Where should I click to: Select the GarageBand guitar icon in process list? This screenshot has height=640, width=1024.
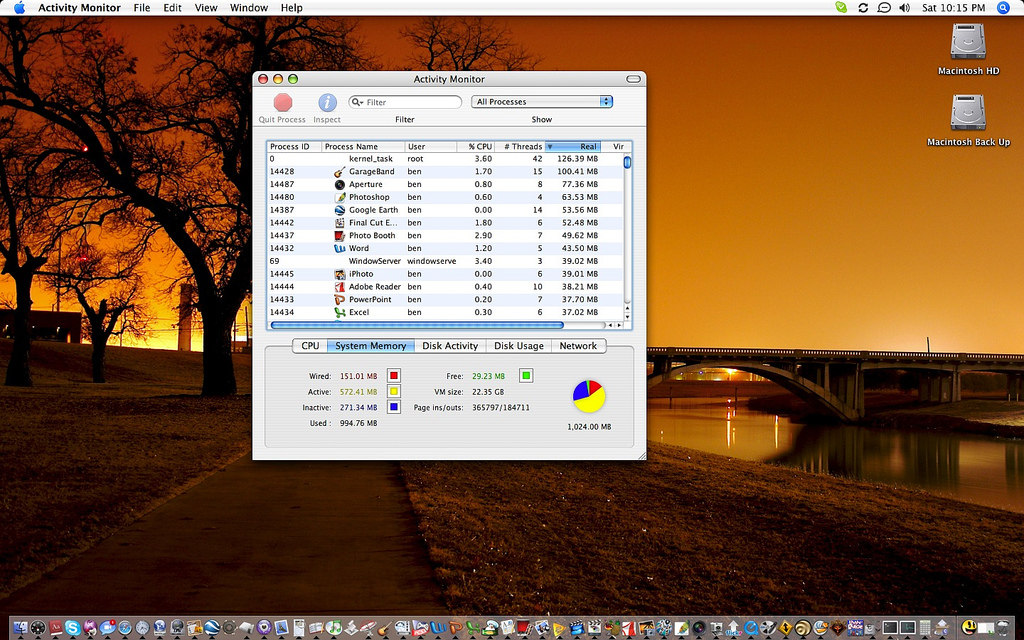340,172
